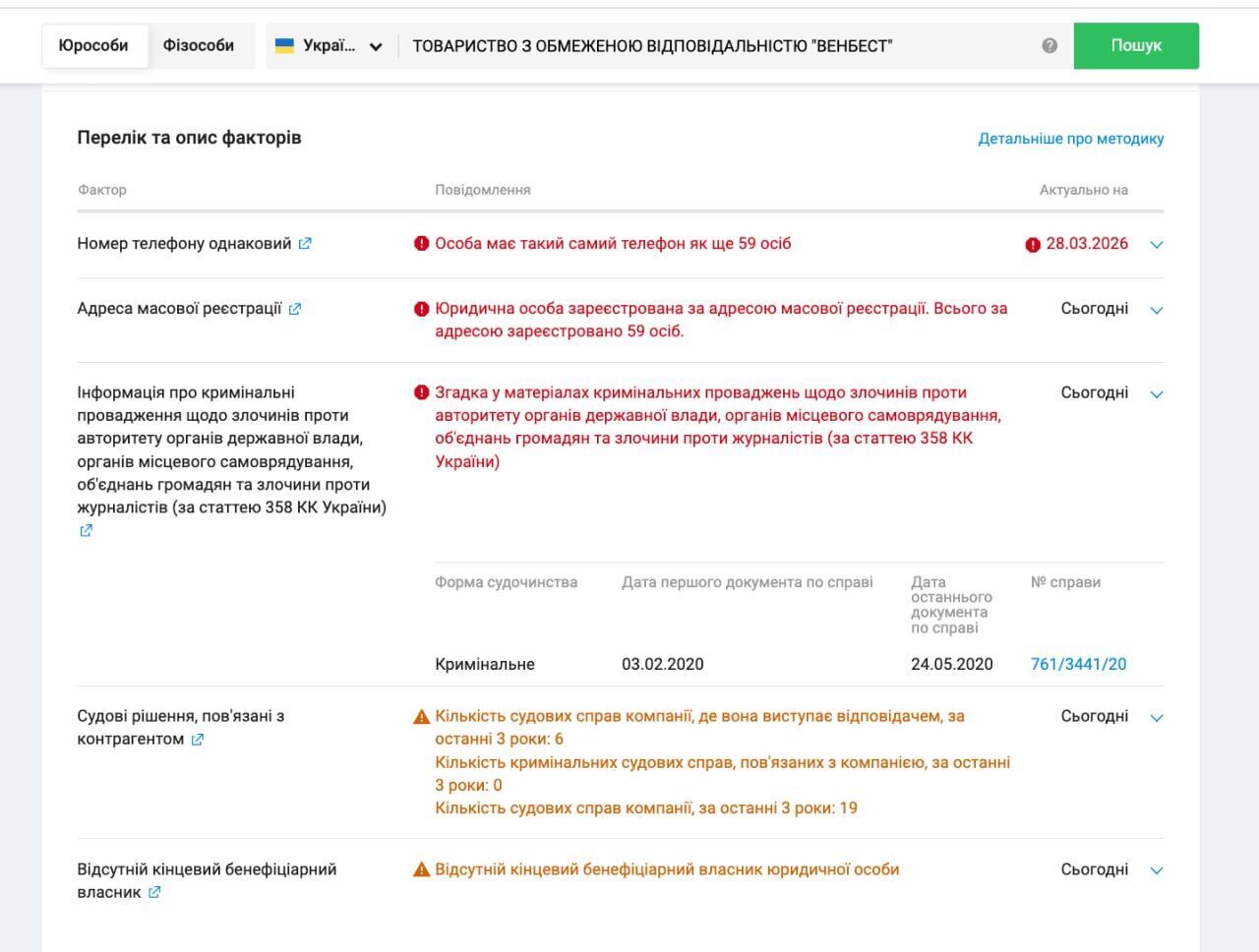1259x952 pixels.
Task: Click external link icon under criminal proceedings factor
Action: click(x=86, y=531)
